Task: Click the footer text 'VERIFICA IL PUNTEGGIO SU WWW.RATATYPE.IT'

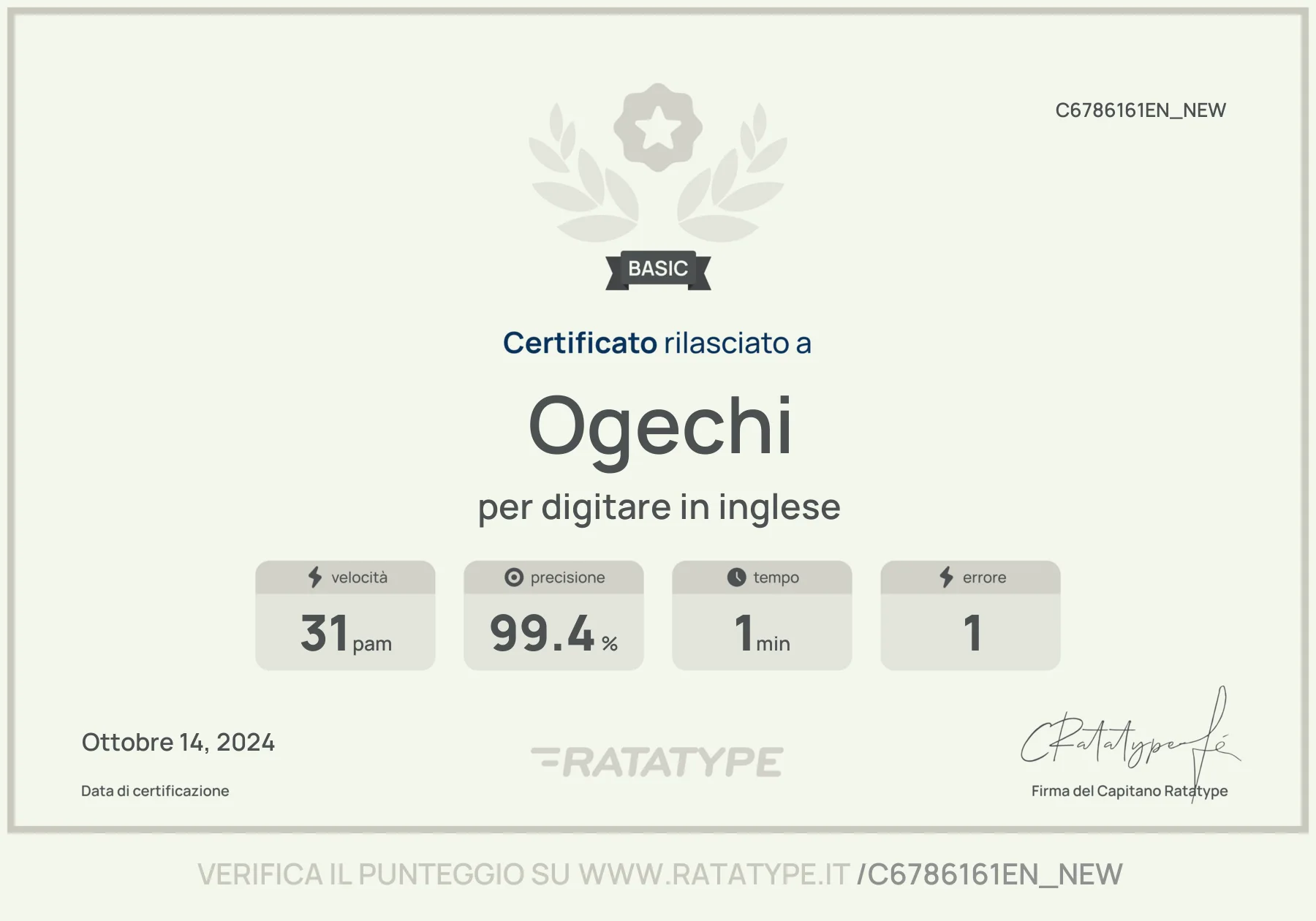Action: (523, 875)
